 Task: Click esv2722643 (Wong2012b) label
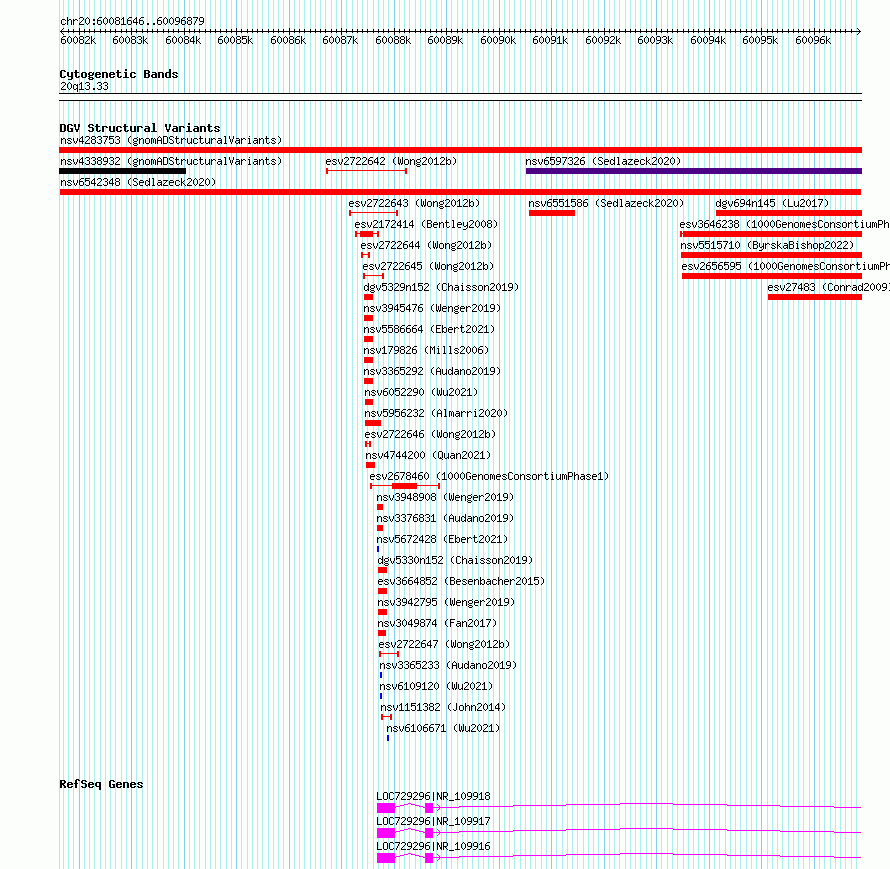coord(414,203)
